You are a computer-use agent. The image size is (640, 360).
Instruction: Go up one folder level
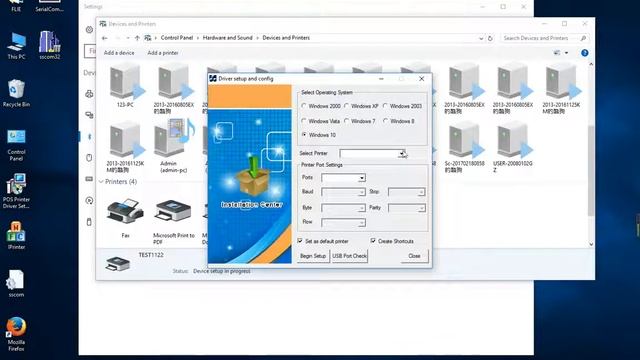[x=137, y=38]
